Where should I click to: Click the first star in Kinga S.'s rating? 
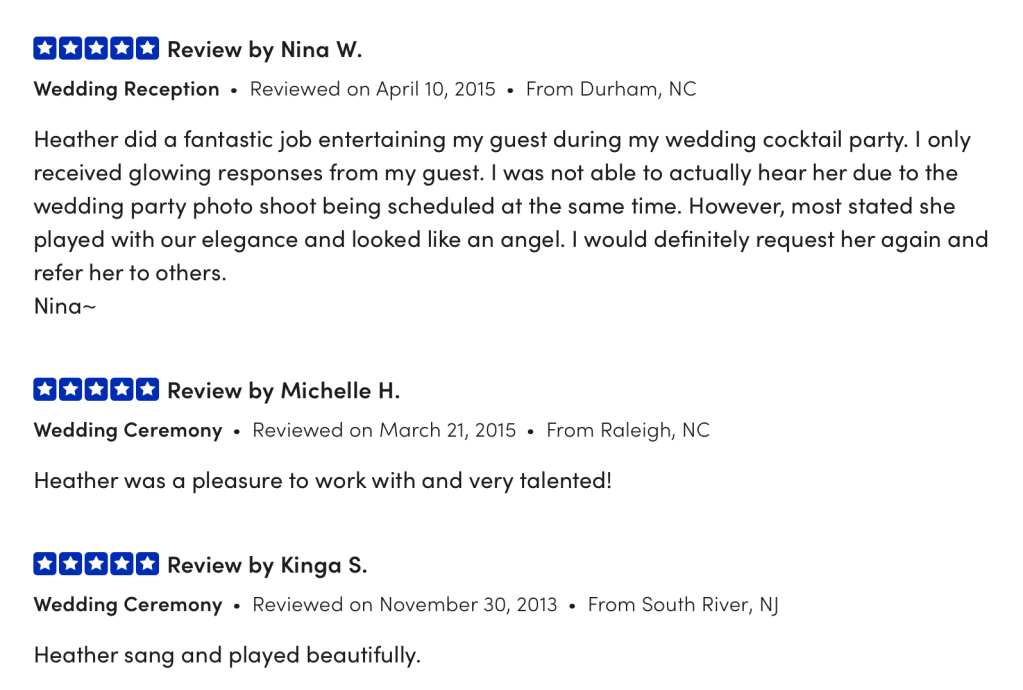tap(45, 564)
